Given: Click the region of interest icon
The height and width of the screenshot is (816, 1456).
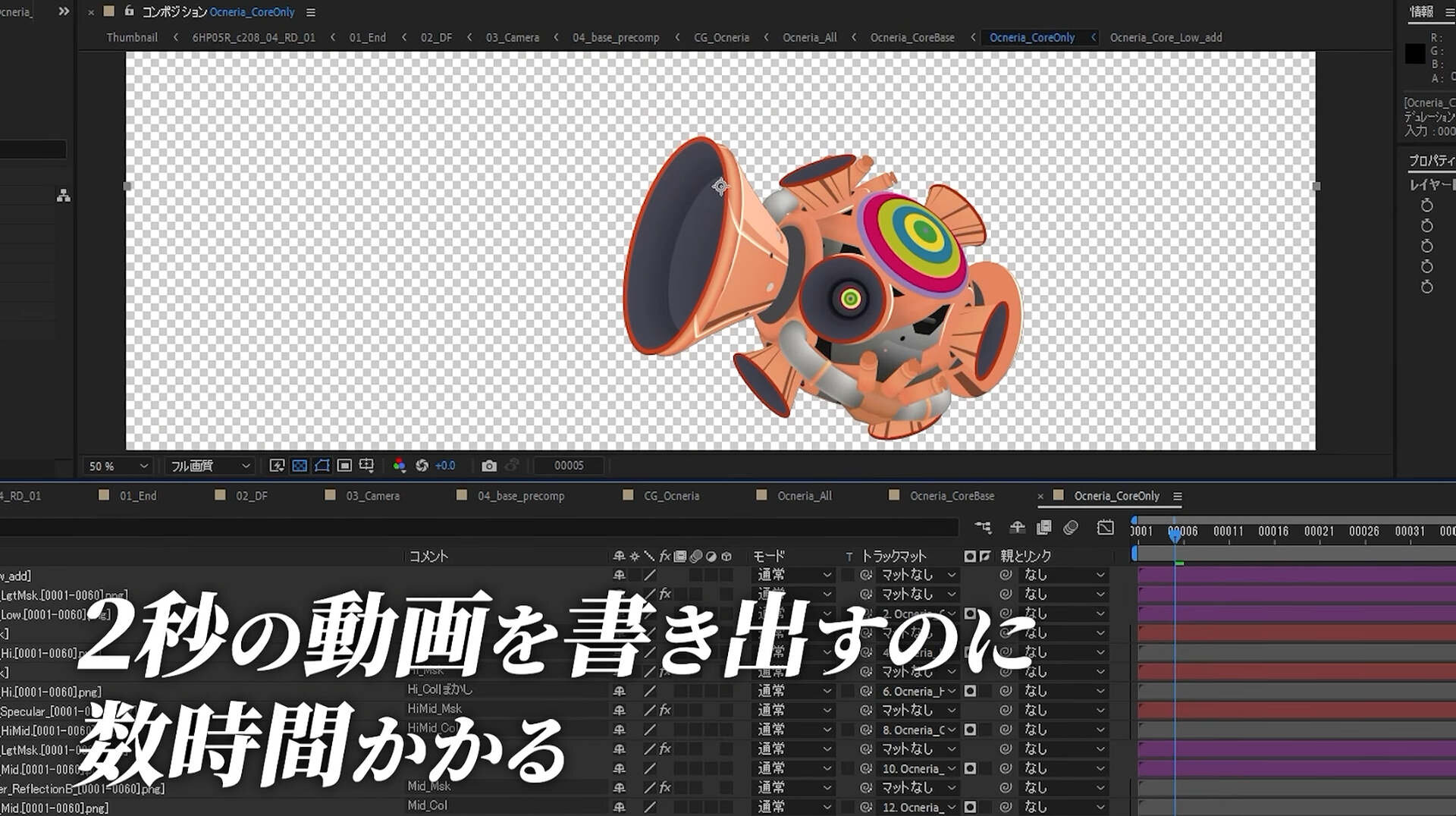Looking at the screenshot, I should tap(344, 466).
